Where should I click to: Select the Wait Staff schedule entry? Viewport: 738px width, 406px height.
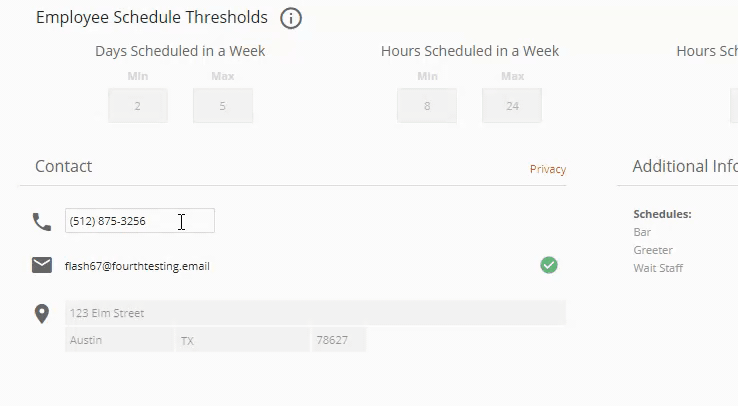pos(658,268)
